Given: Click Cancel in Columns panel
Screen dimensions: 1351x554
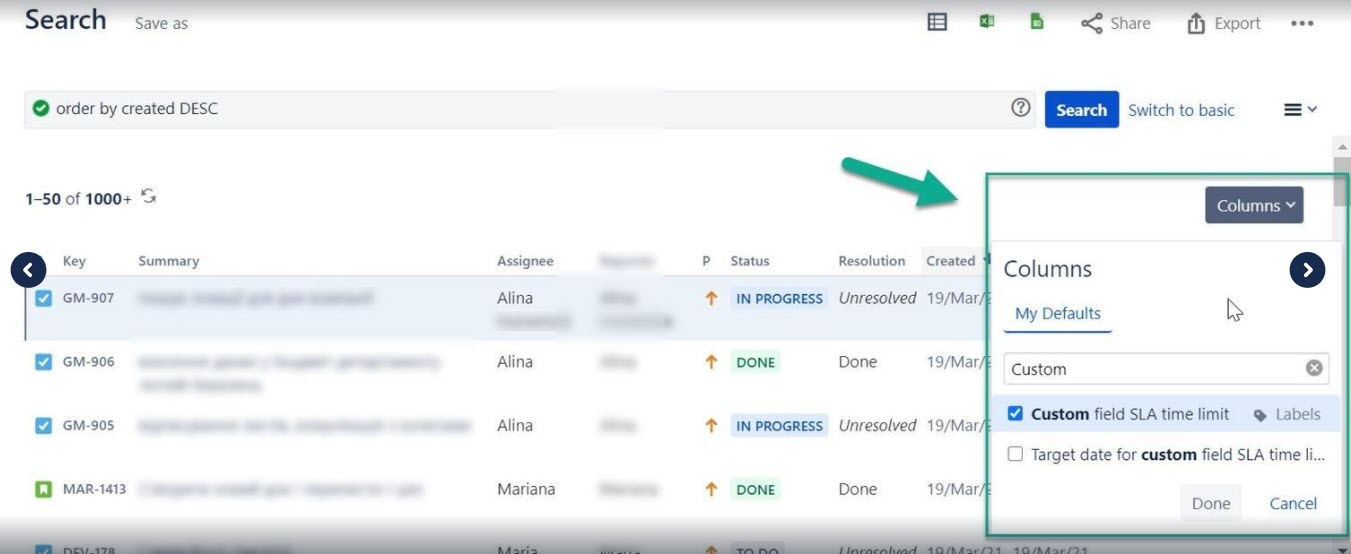Looking at the screenshot, I should (1293, 503).
